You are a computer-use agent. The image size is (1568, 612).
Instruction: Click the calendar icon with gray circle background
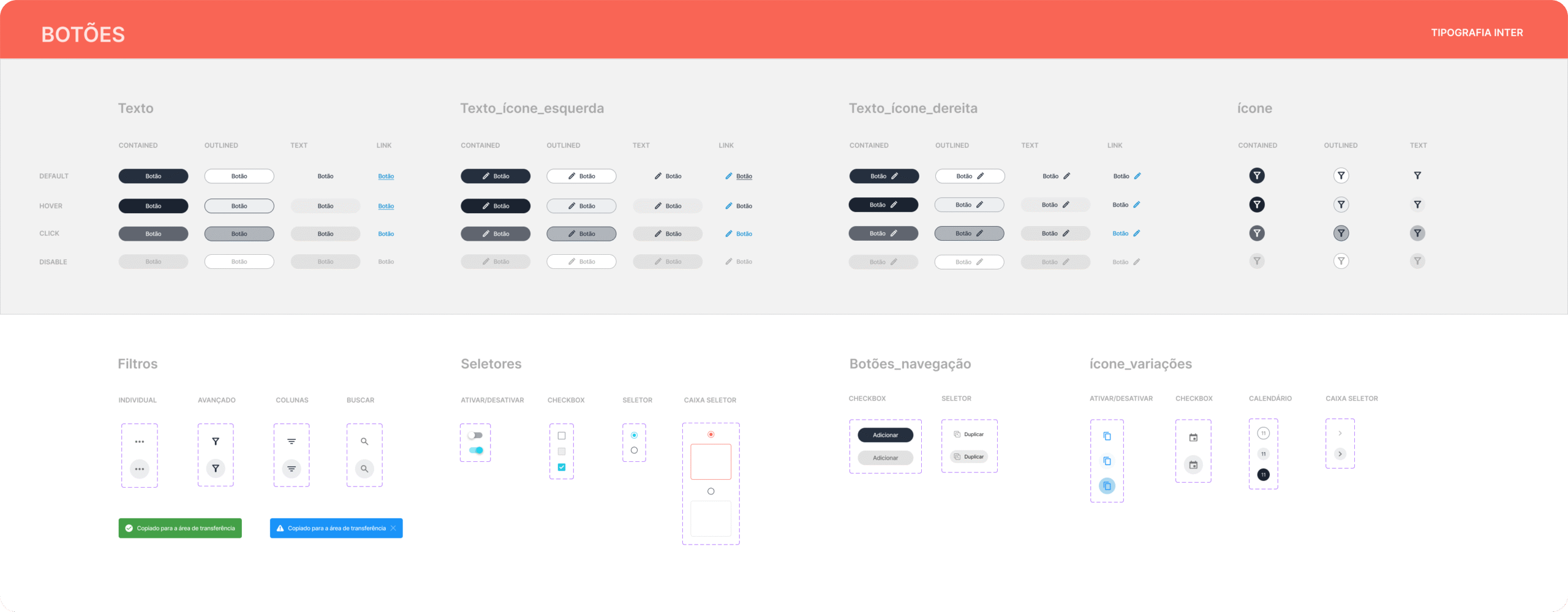click(1193, 465)
